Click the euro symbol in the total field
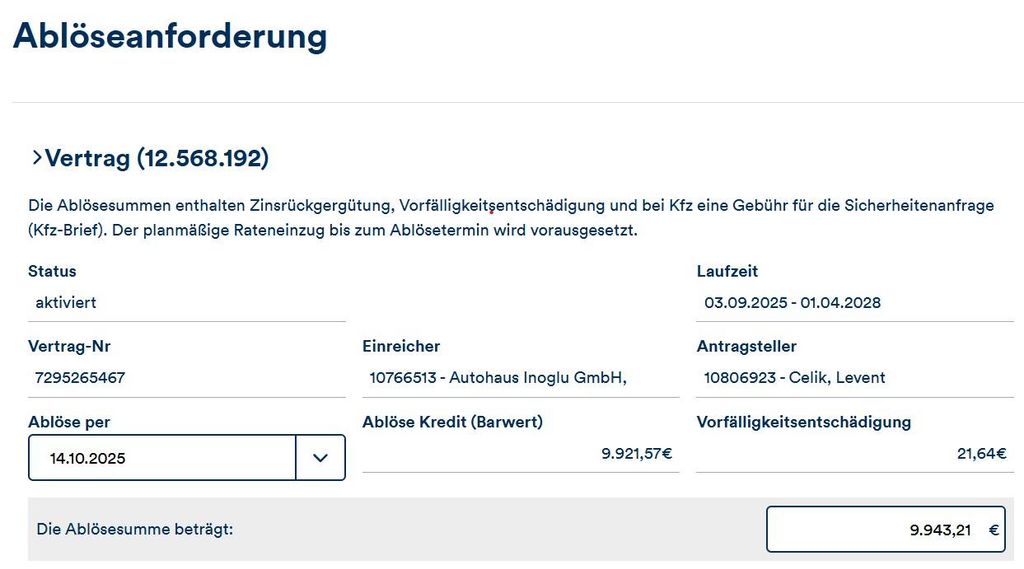Screen dimensions: 1024x569 (x=993, y=530)
